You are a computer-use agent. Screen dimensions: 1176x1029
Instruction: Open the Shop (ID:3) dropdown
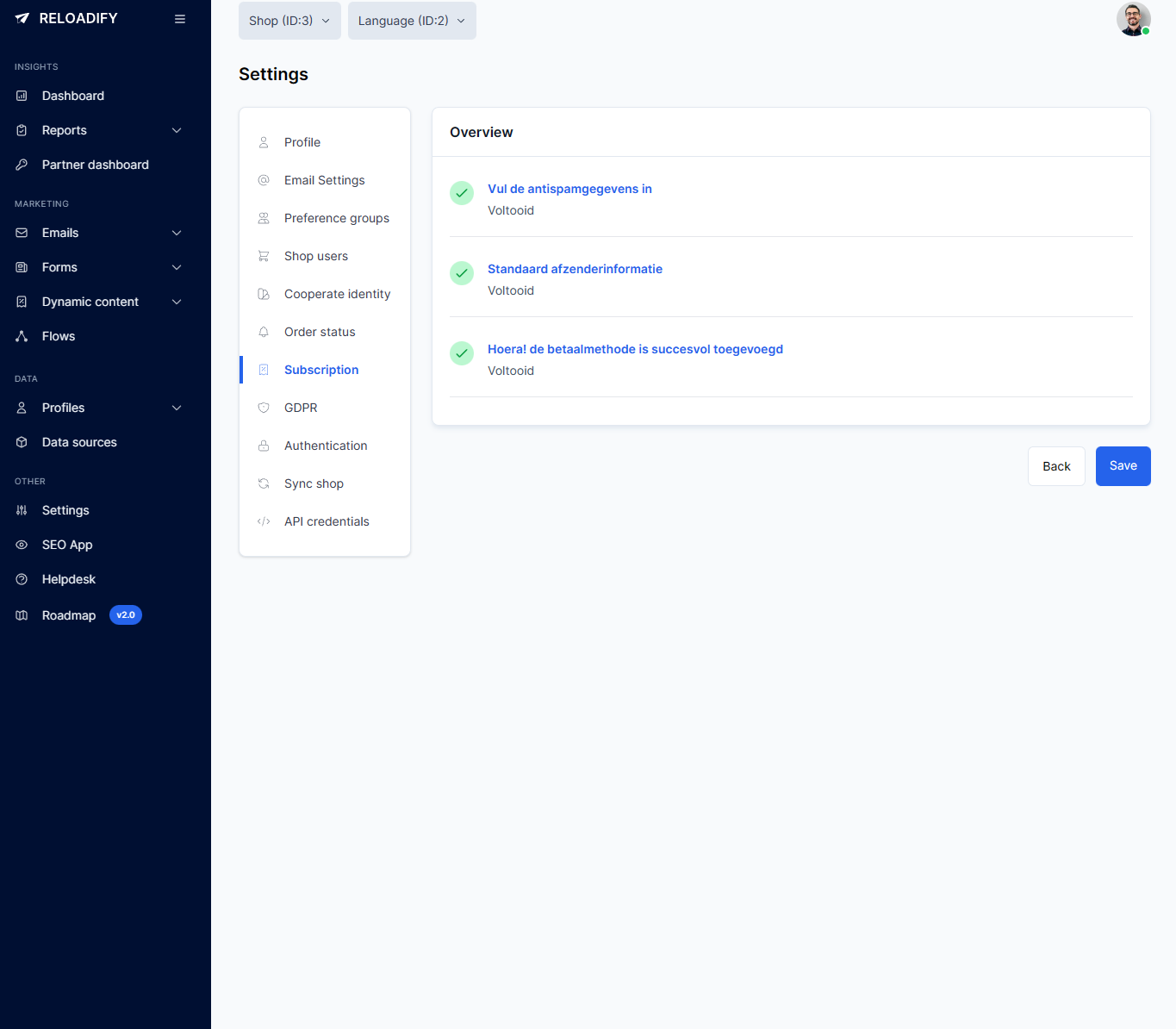coord(289,20)
